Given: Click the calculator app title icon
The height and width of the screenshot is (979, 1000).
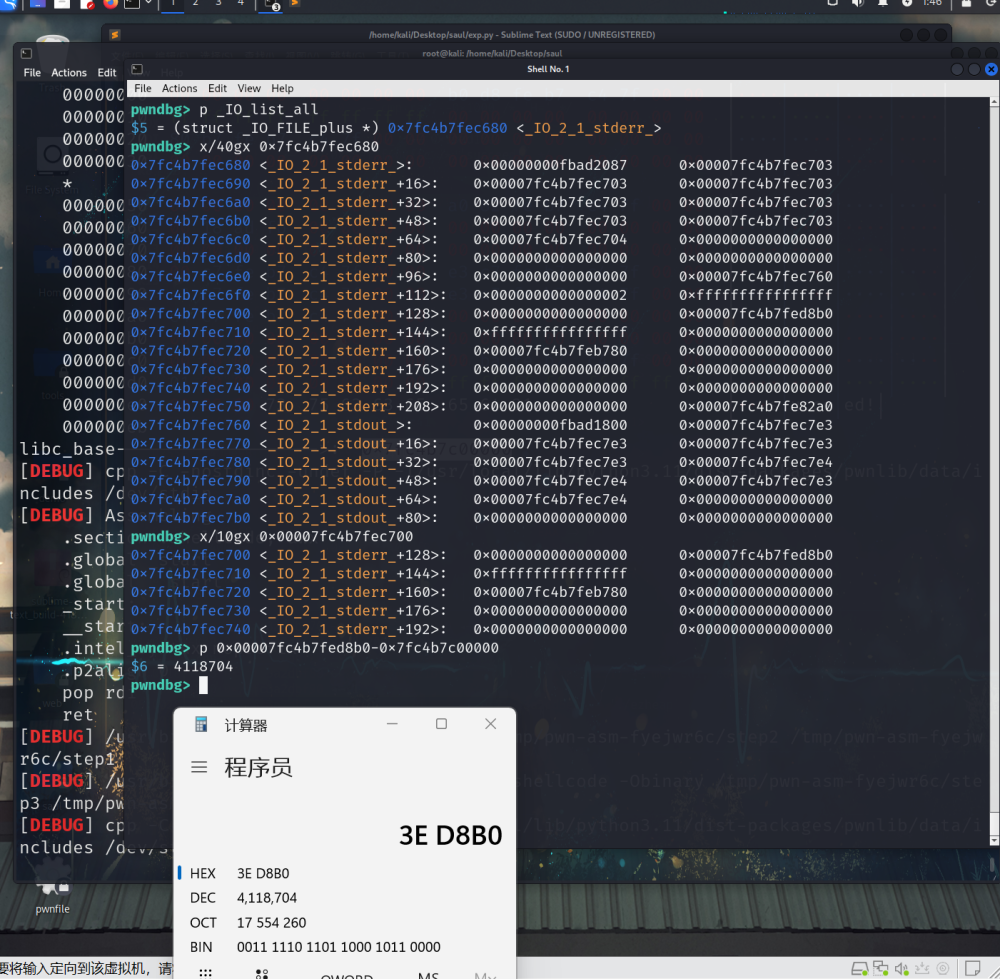Looking at the screenshot, I should pos(201,725).
